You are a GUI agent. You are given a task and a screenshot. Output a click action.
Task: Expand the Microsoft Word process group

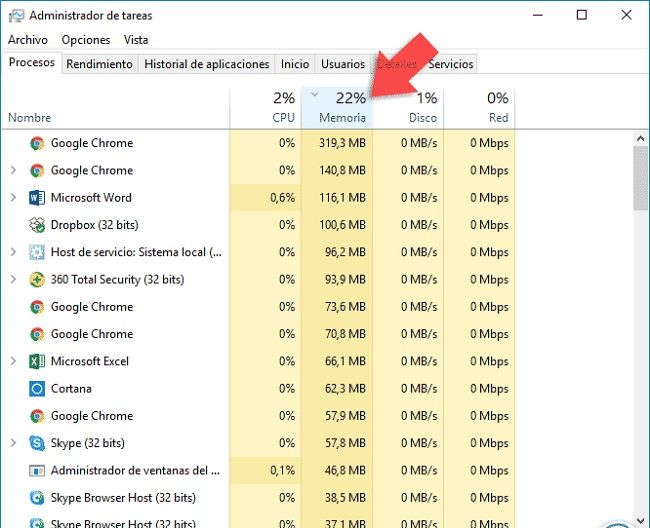(13, 198)
